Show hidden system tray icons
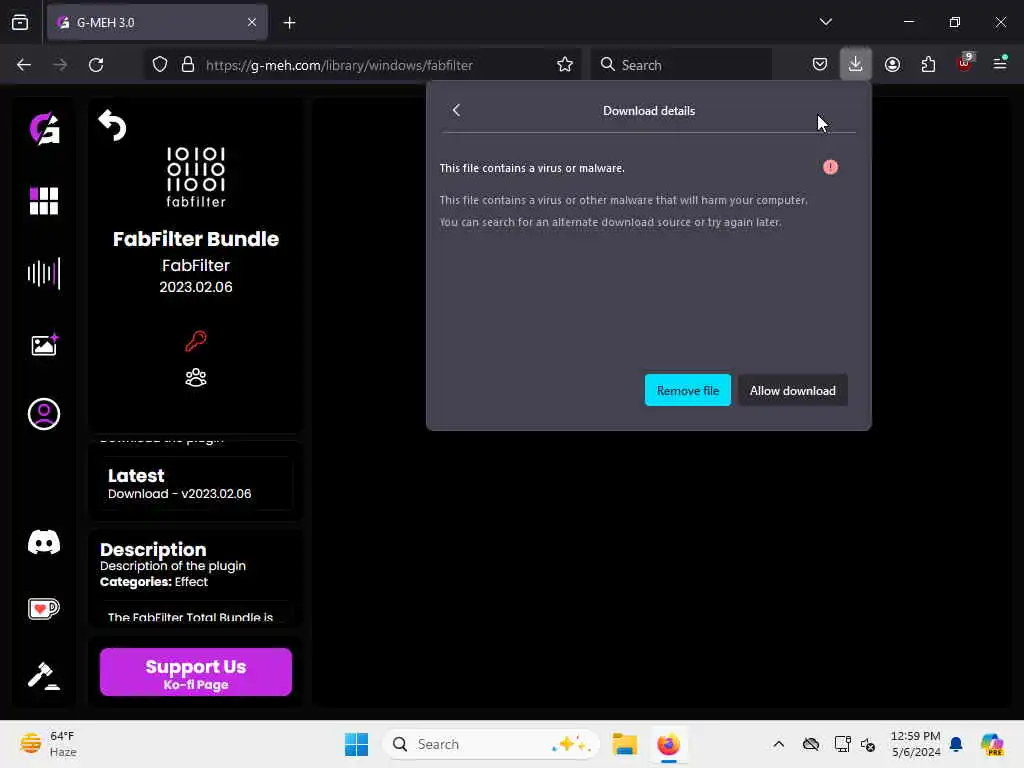Viewport: 1024px width, 768px height. [x=778, y=744]
